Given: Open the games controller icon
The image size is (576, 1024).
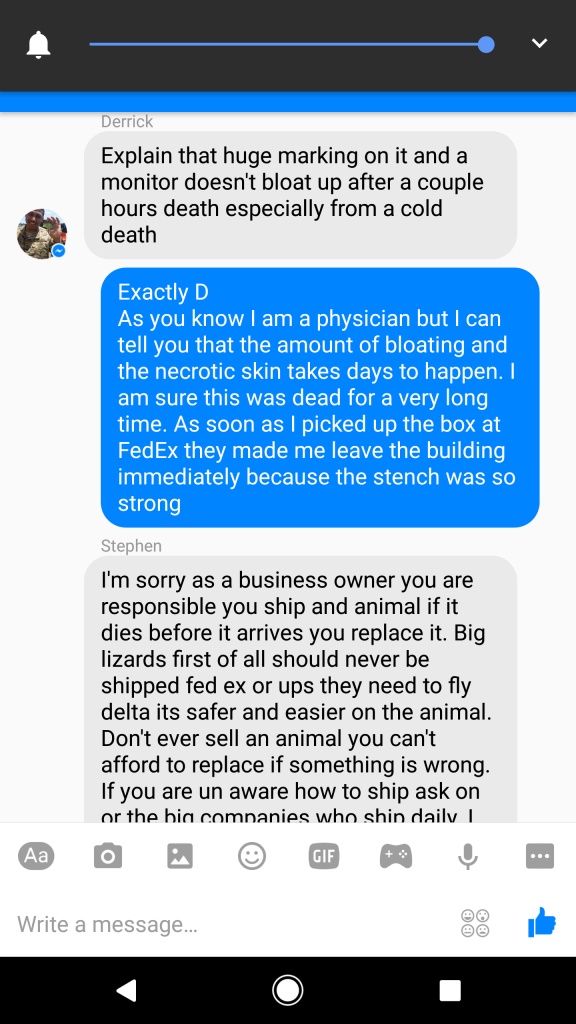Looking at the screenshot, I should coord(396,856).
